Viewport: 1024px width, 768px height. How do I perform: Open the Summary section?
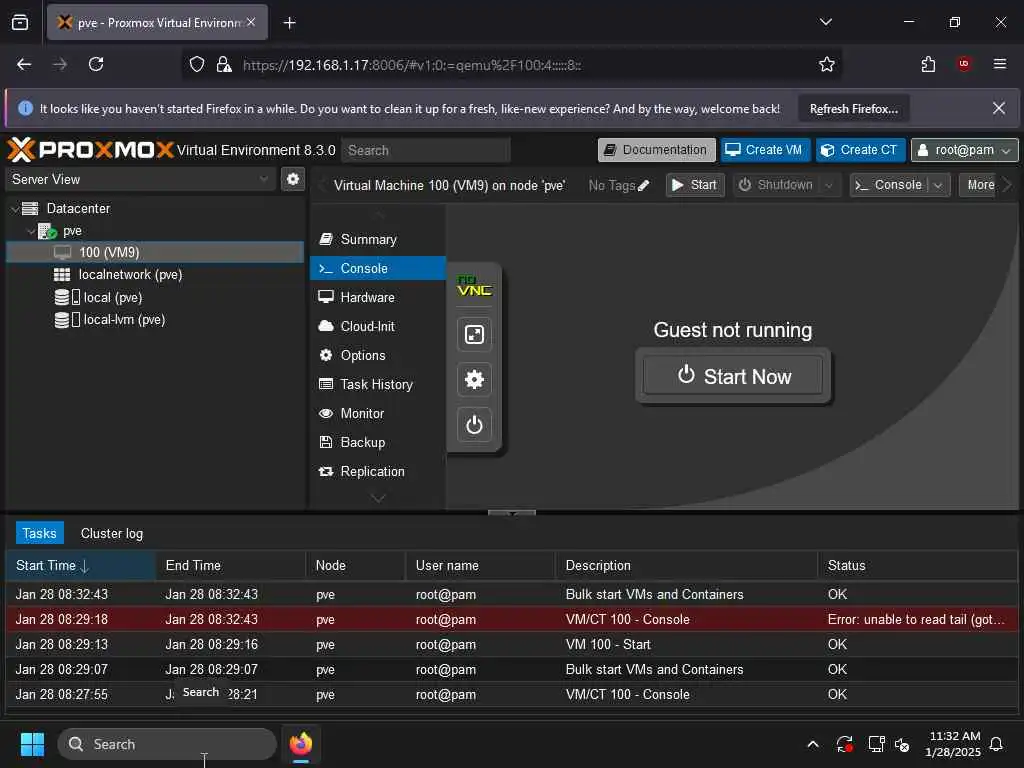pyautogui.click(x=377, y=240)
